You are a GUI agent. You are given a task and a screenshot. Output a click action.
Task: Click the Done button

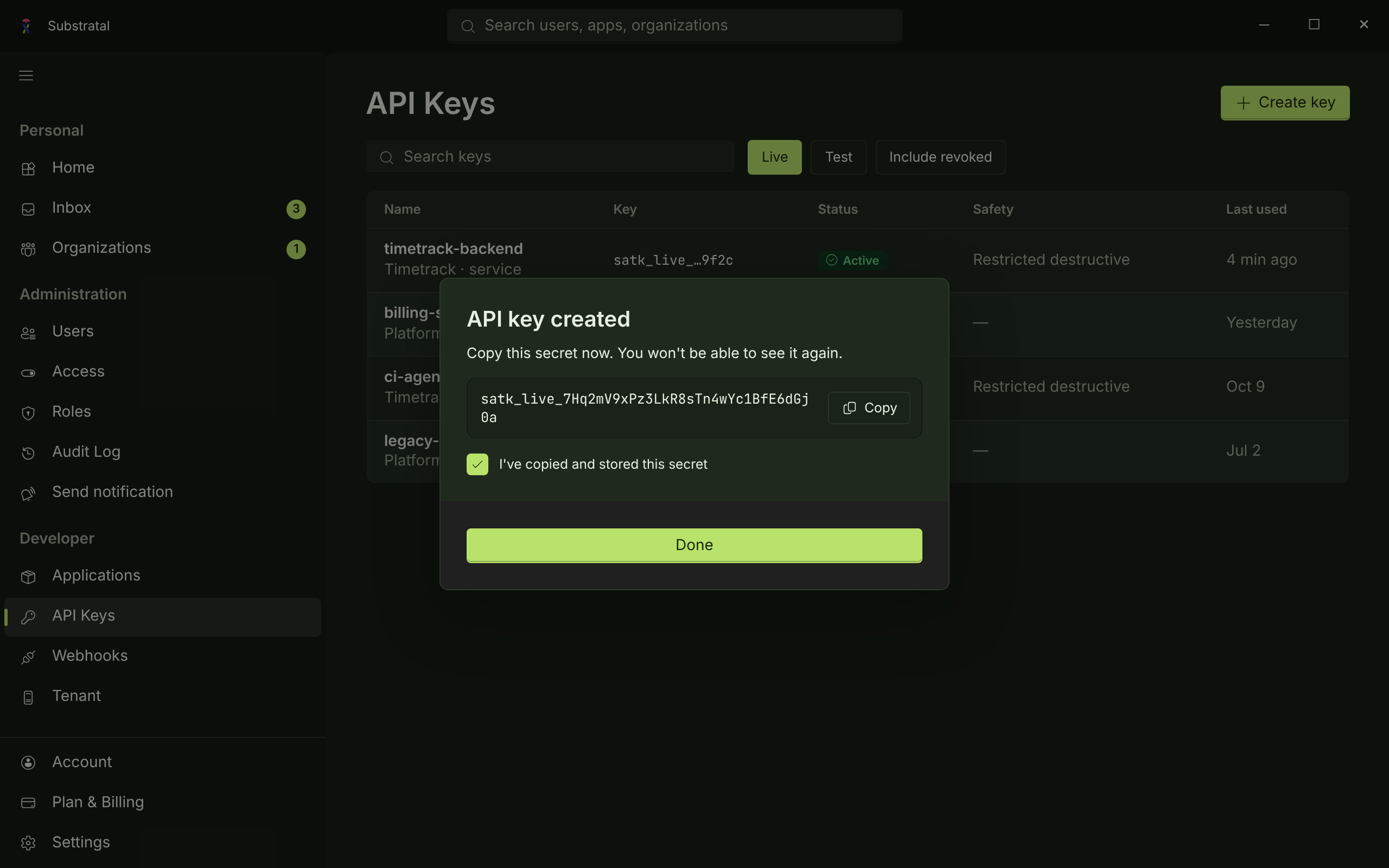pyautogui.click(x=694, y=545)
